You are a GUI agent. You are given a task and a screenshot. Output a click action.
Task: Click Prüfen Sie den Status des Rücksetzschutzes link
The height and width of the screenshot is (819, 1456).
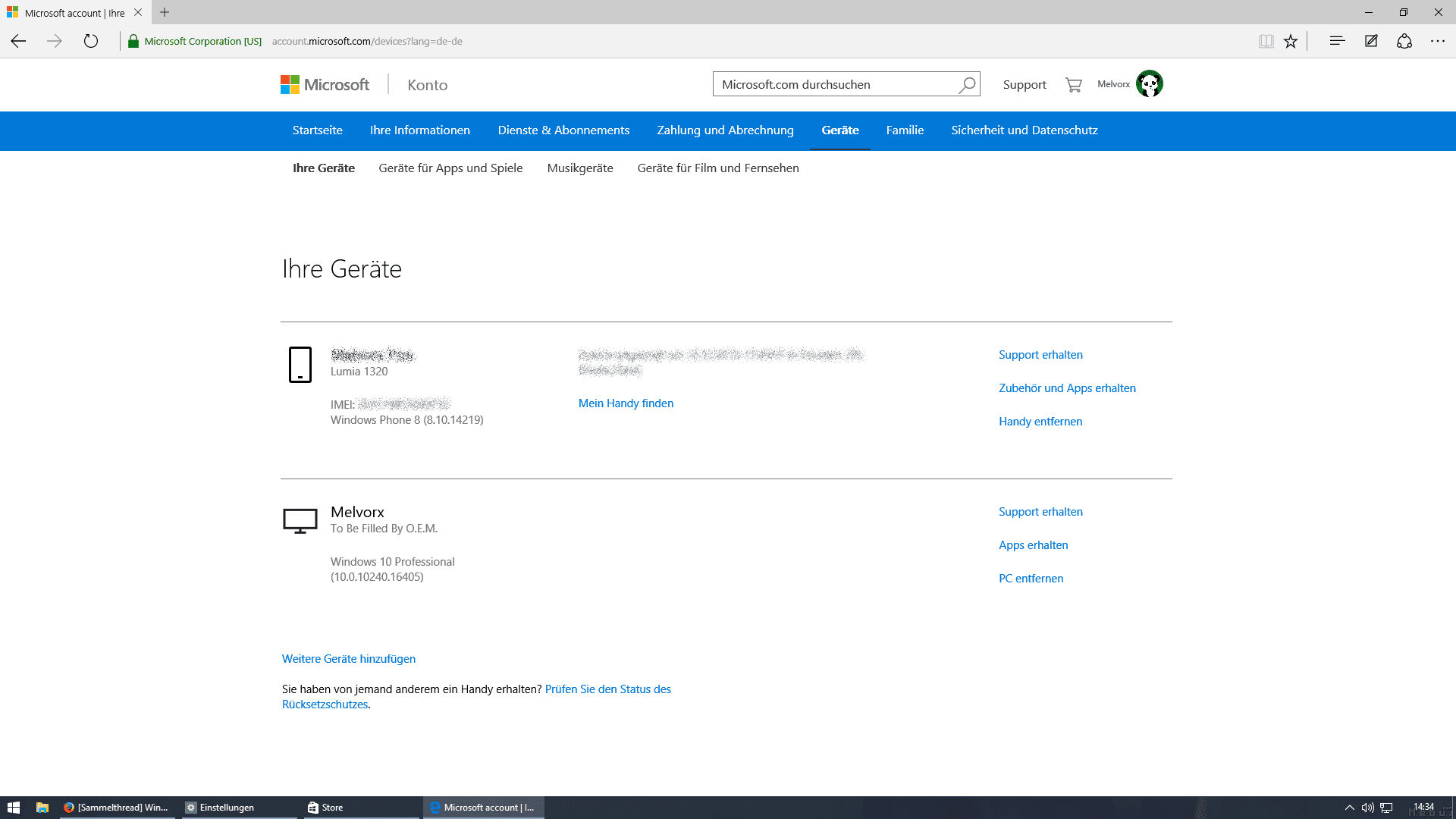click(x=607, y=689)
